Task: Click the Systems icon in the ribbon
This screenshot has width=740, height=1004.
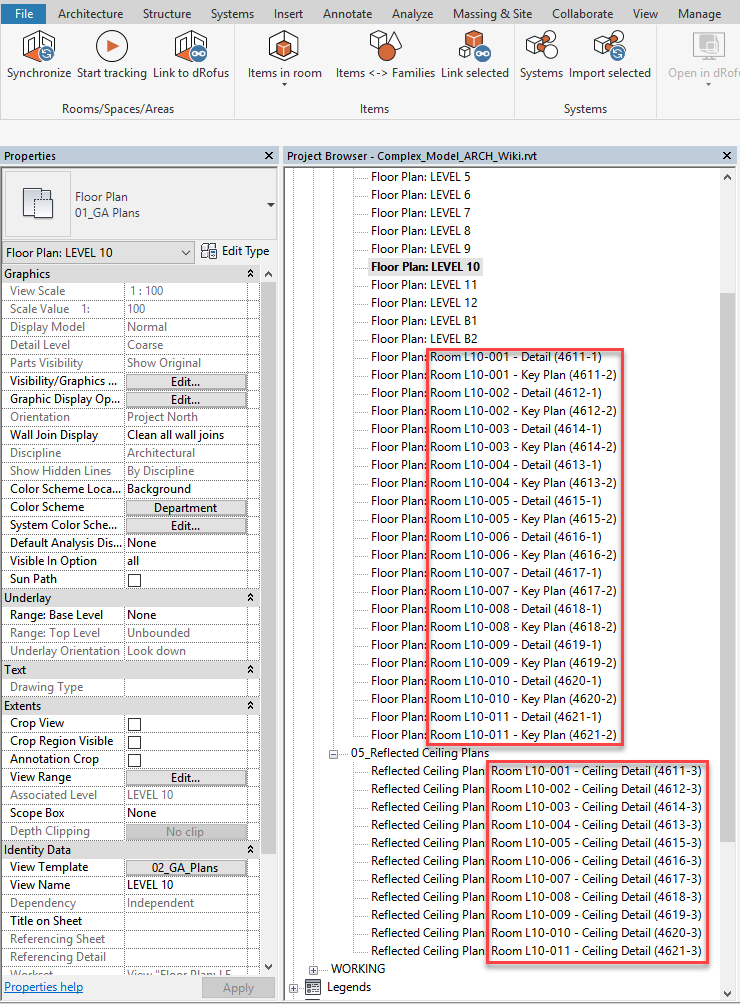Action: tap(541, 47)
